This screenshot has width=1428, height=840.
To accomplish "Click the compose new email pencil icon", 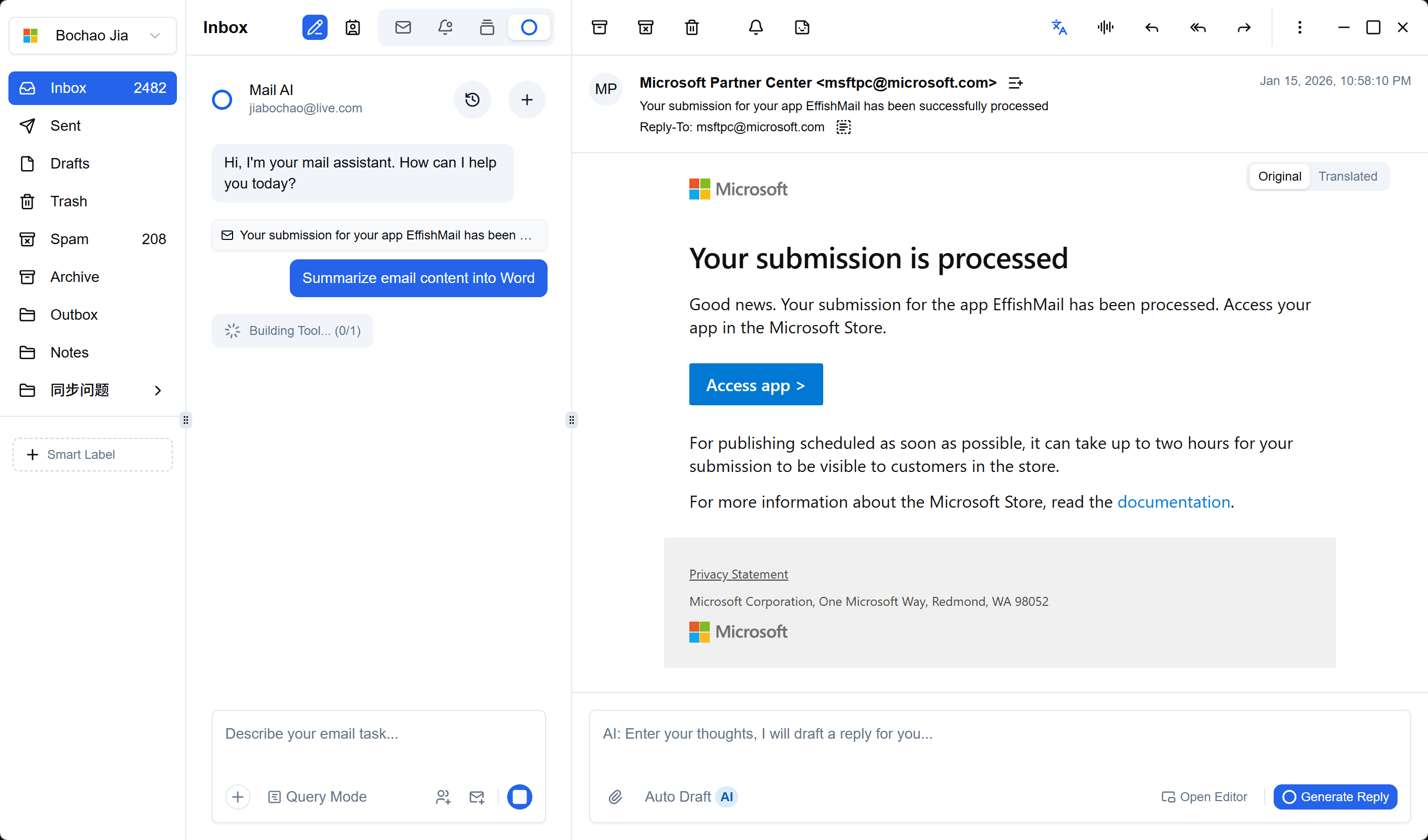I will pyautogui.click(x=314, y=27).
